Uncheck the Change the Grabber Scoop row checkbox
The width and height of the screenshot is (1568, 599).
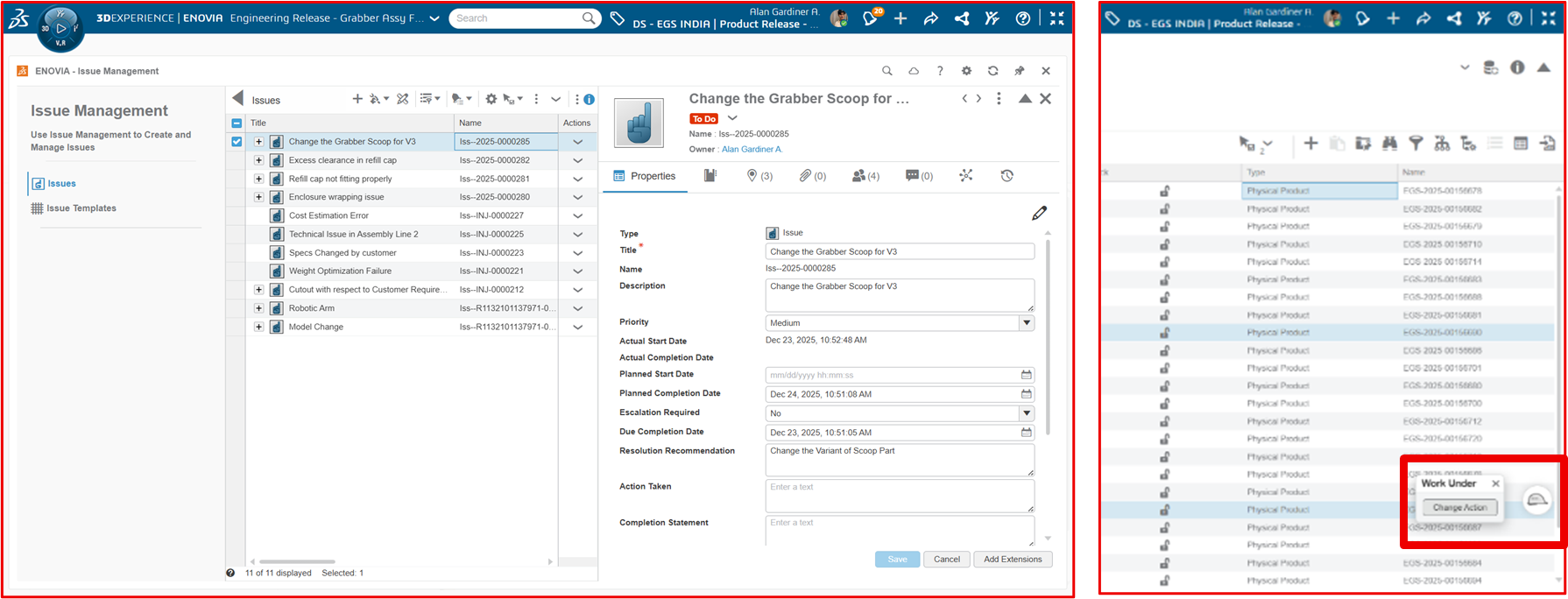point(237,142)
